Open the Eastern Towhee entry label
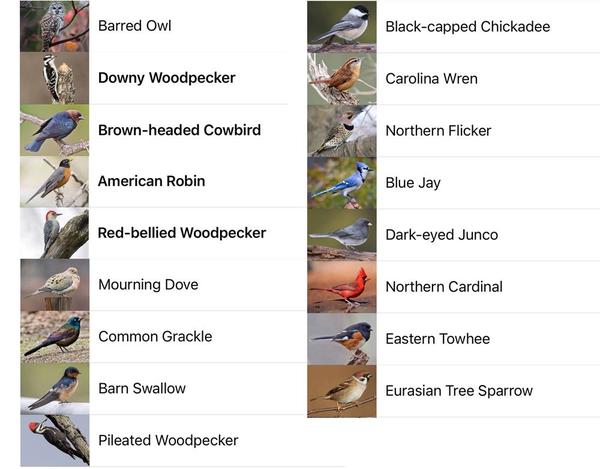Viewport: 600px width, 469px height. click(437, 339)
